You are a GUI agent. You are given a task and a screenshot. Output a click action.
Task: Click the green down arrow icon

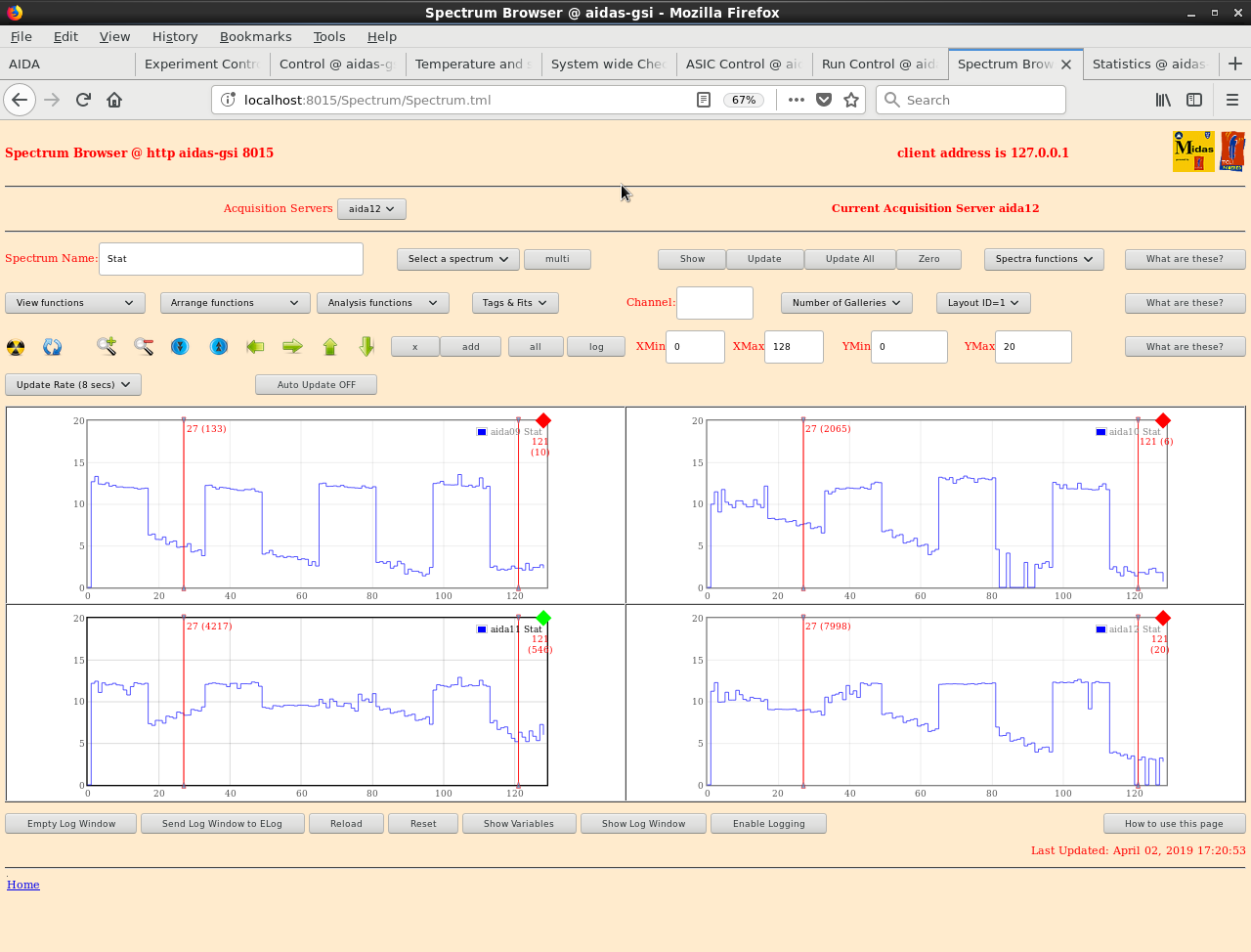[x=367, y=346]
